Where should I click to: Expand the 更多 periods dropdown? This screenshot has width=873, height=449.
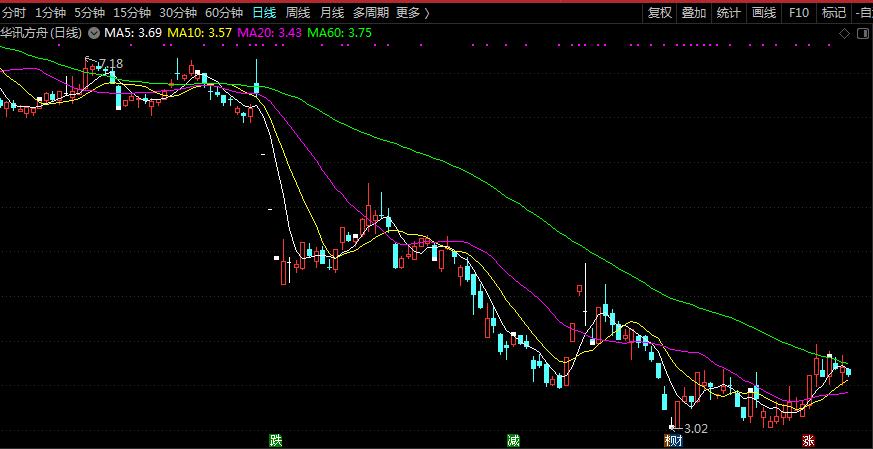click(413, 13)
